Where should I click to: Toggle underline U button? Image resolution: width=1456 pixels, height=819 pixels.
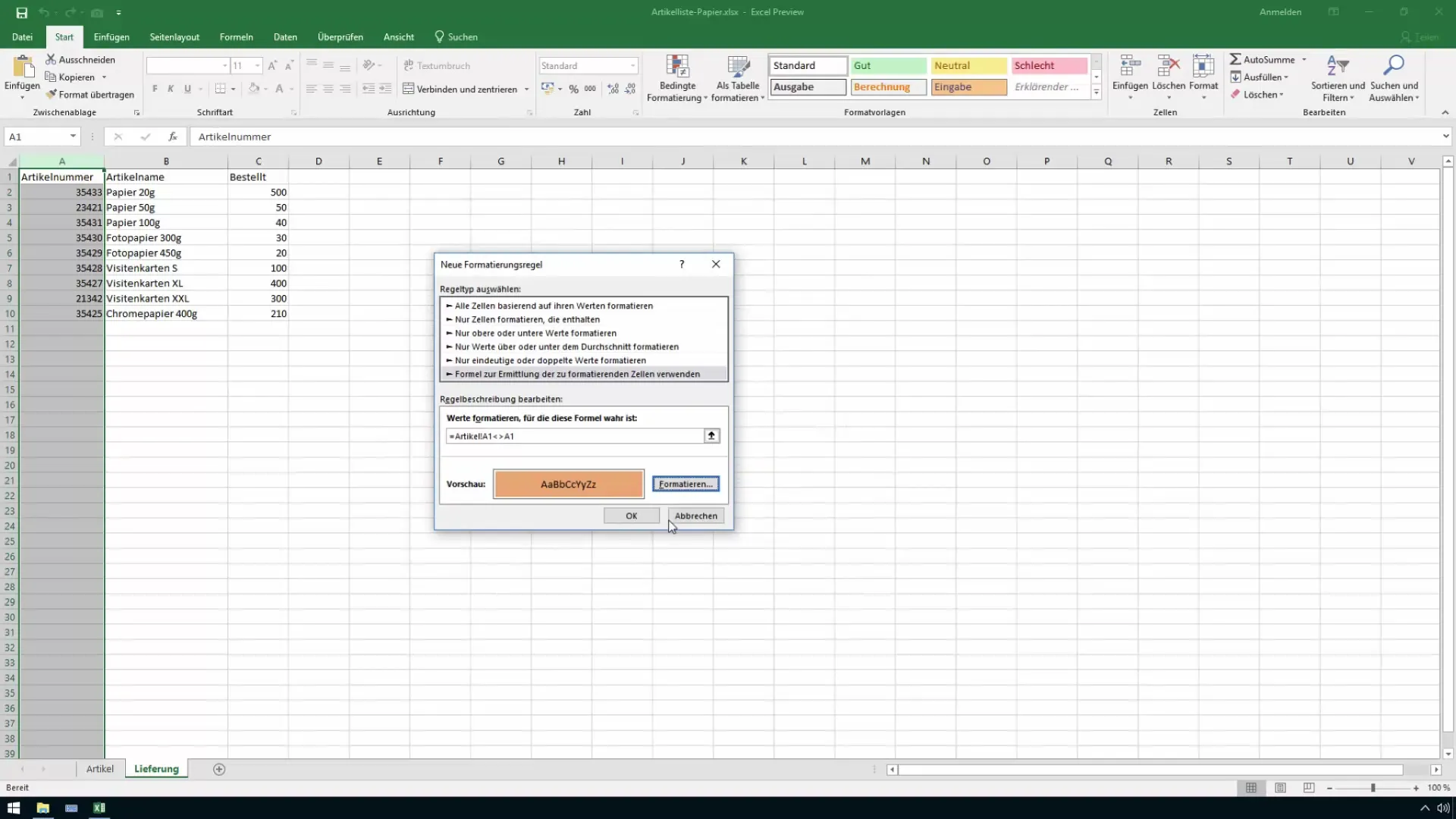187,89
